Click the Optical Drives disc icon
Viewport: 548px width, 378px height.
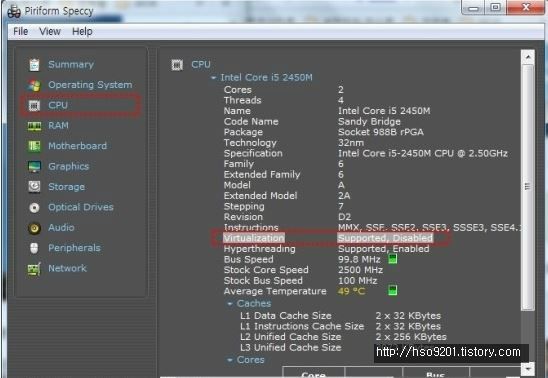[x=34, y=208]
